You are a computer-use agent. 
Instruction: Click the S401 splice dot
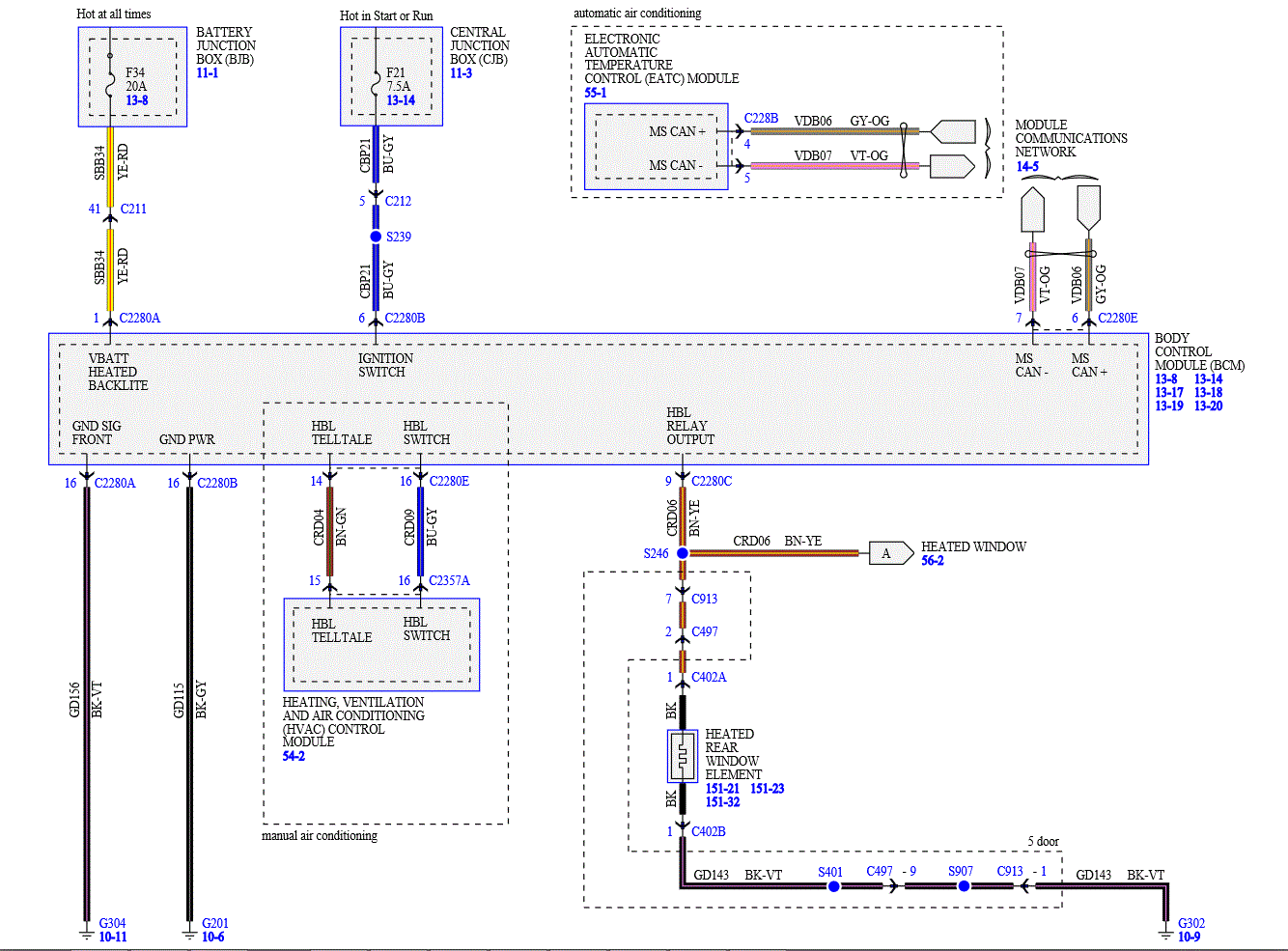click(833, 885)
